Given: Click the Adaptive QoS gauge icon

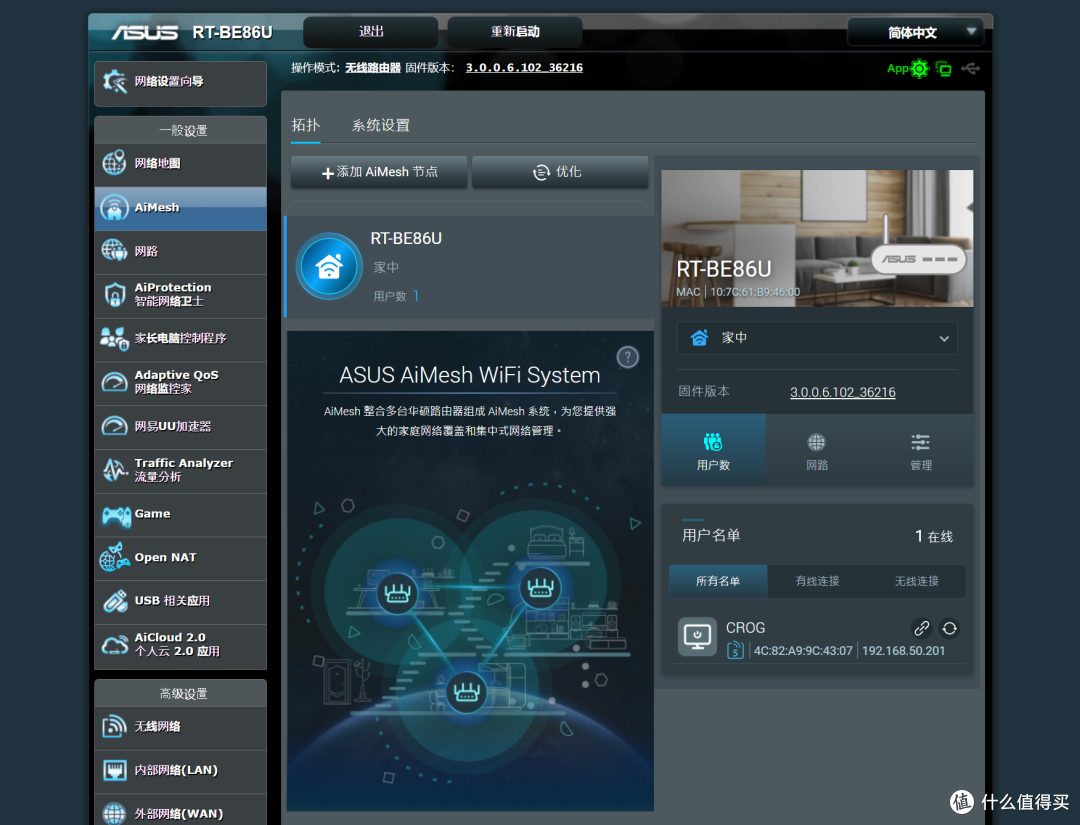Looking at the screenshot, I should tap(114, 382).
